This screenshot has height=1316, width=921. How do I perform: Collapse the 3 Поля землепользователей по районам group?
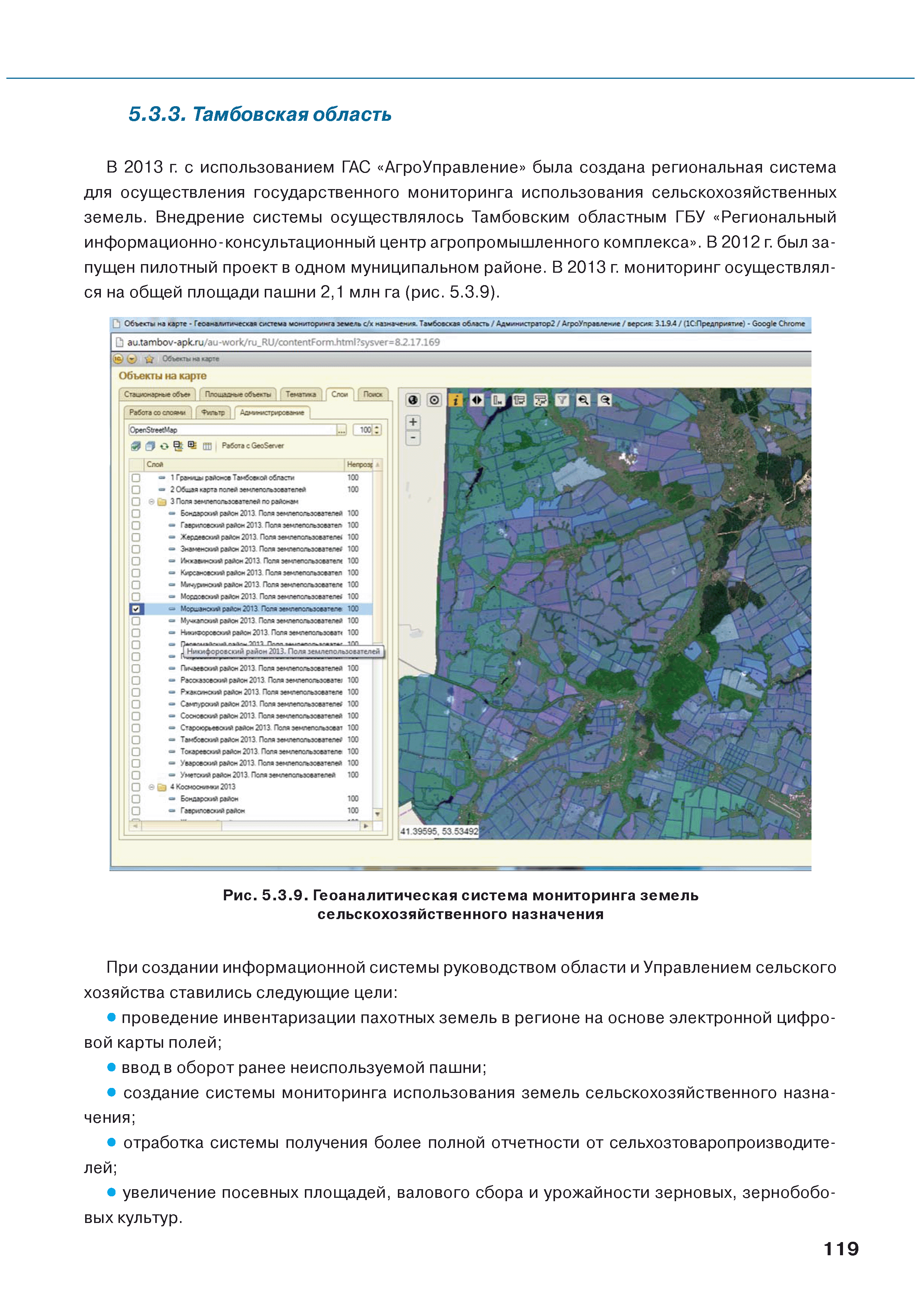click(152, 502)
